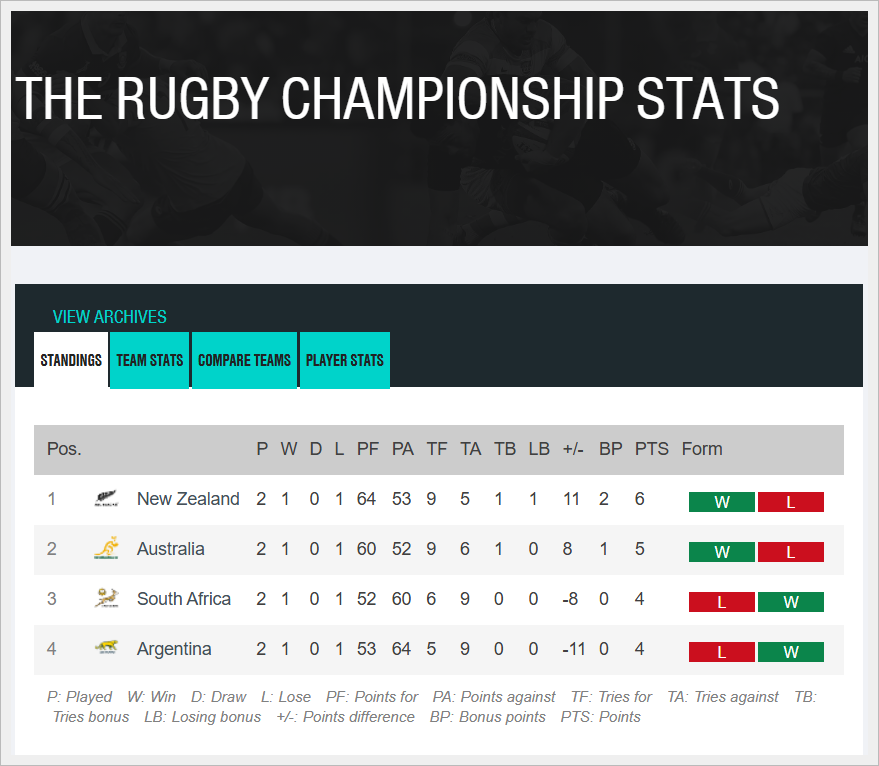Click the Australia wallaby logo icon
Viewport: 879px width, 766px height.
click(105, 549)
